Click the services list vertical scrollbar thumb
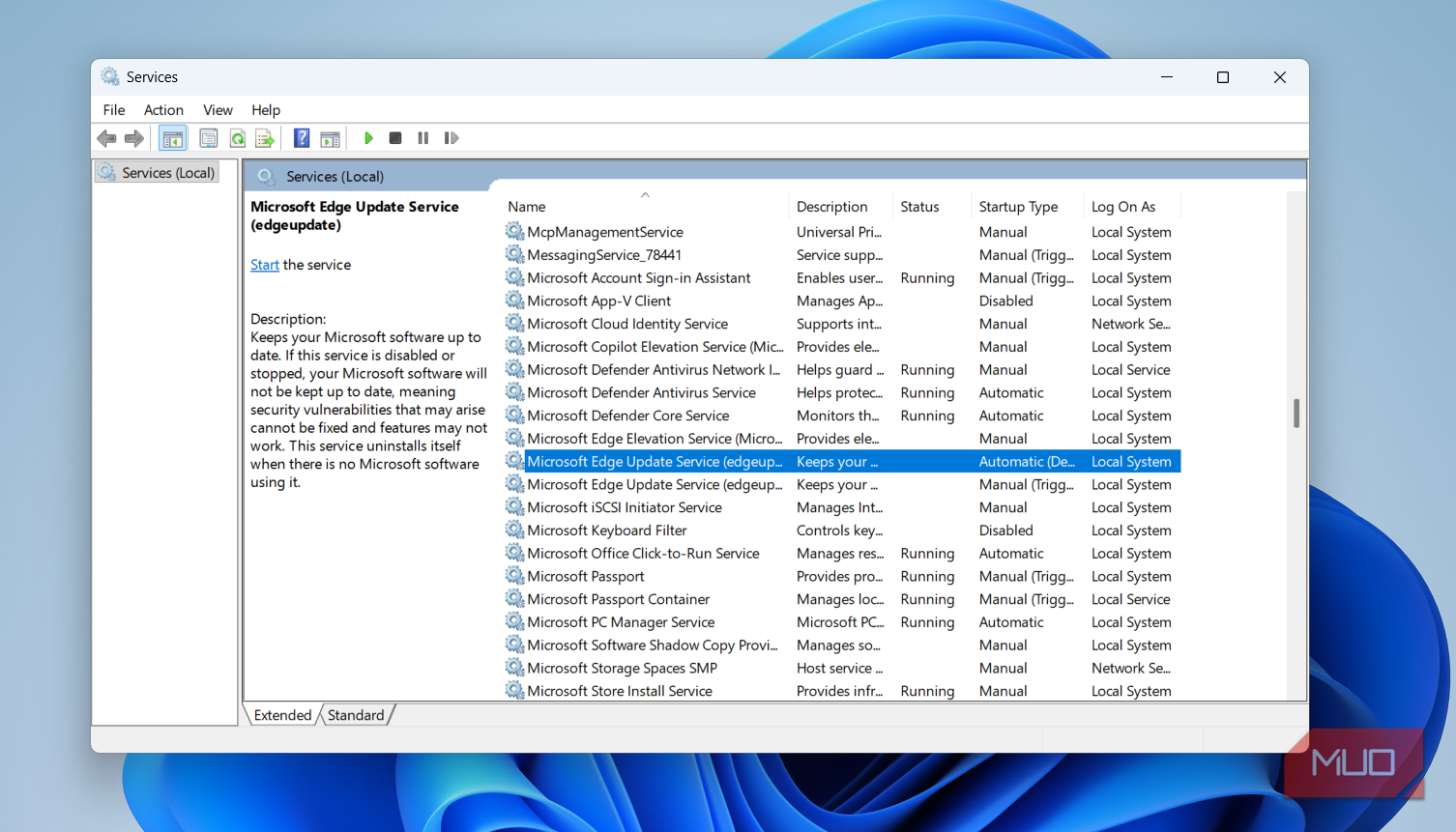1456x832 pixels. click(x=1296, y=413)
